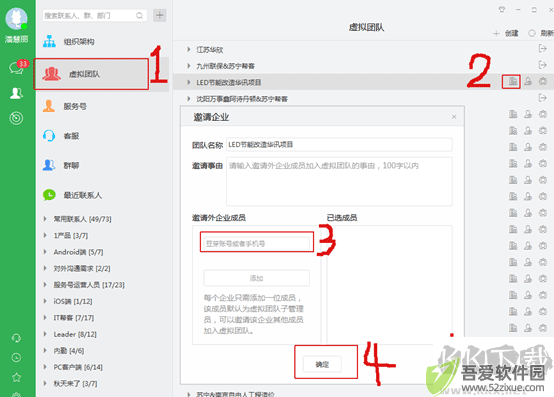Expand the 对外沟通需求 [2/2] group

45,268
